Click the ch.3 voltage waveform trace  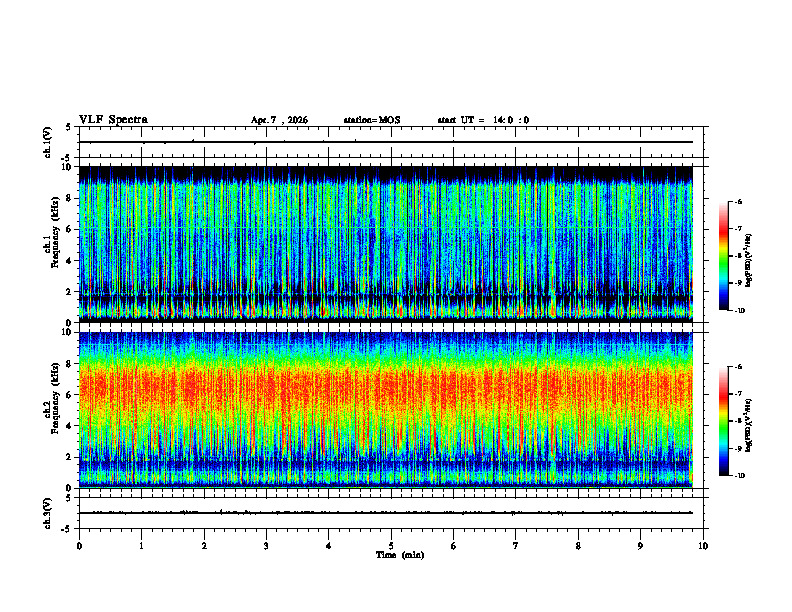click(386, 513)
